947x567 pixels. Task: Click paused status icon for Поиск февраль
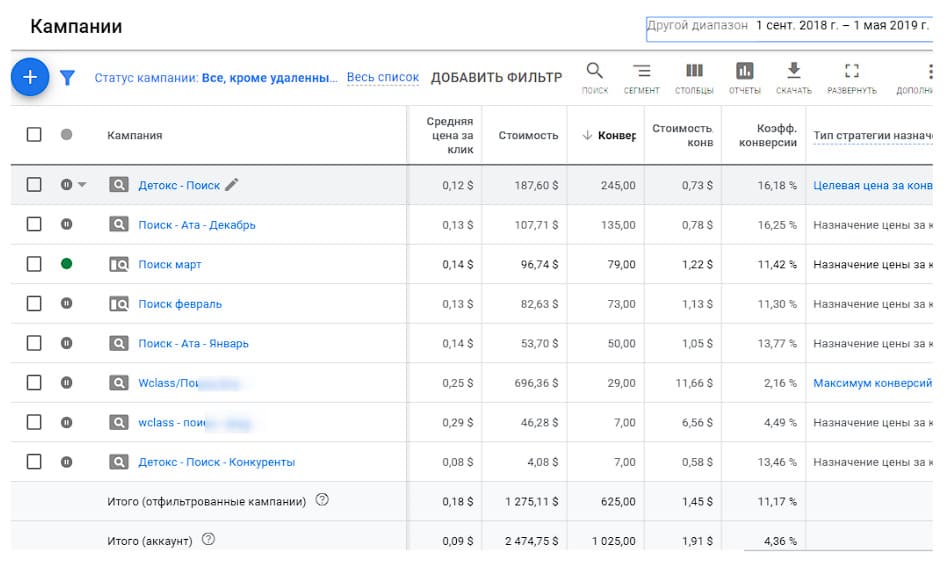pos(66,303)
